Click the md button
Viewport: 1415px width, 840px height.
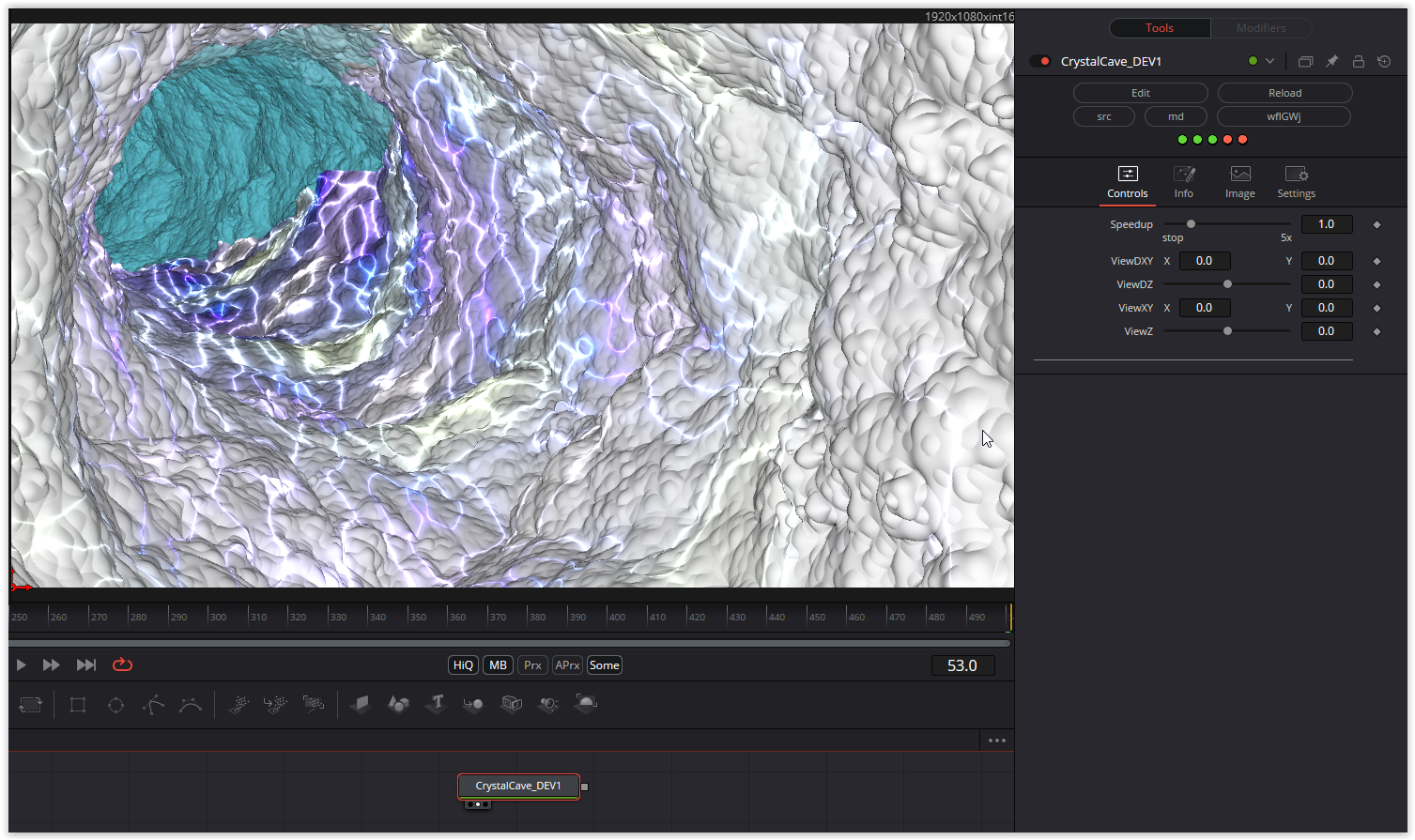click(x=1176, y=116)
